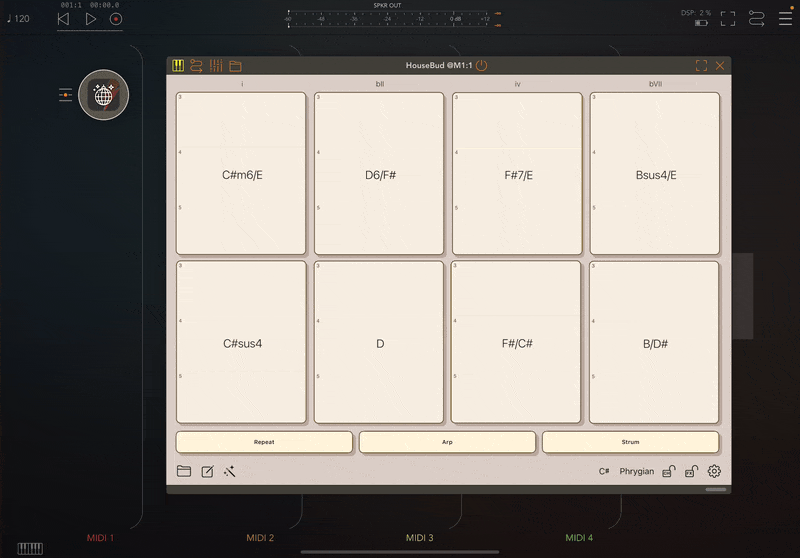This screenshot has height=558, width=800.
Task: Trigger the D chord pad
Action: click(379, 342)
